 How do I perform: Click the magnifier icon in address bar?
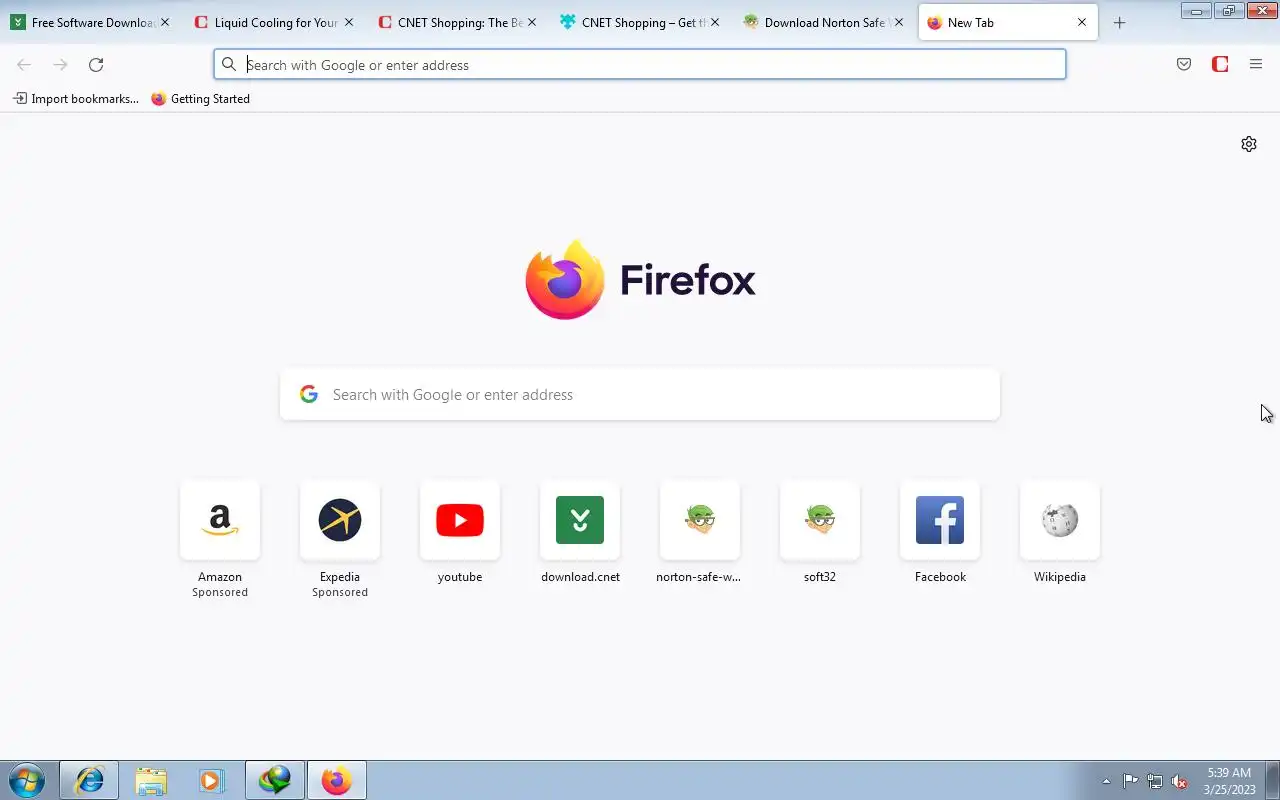click(x=229, y=64)
